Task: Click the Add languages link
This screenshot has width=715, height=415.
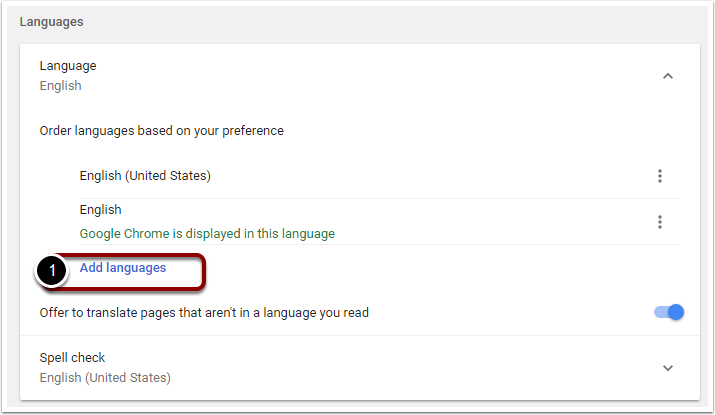Action: (123, 268)
